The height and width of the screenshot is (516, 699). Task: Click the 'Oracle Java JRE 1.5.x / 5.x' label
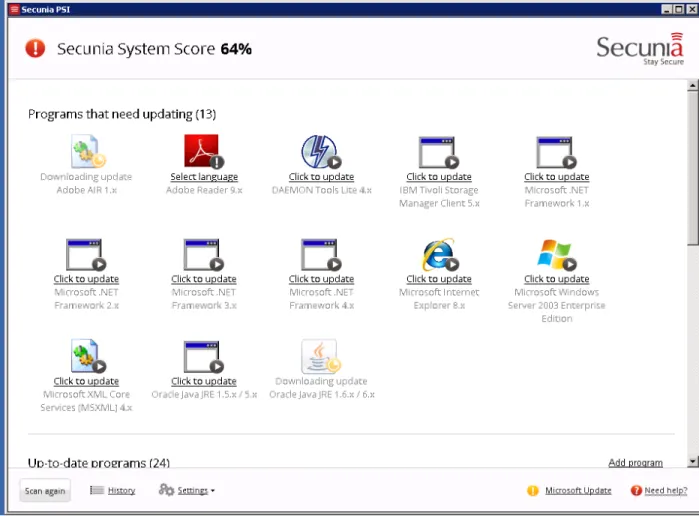pos(204,394)
